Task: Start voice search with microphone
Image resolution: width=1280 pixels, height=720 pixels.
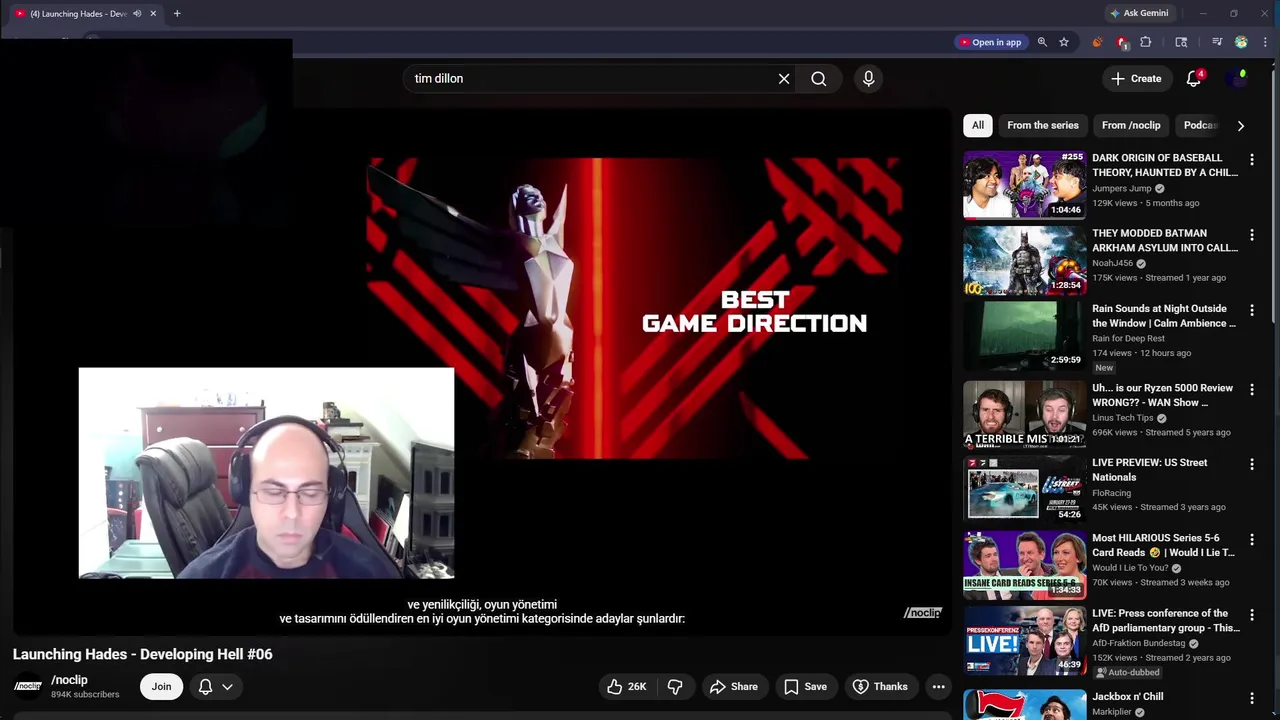Action: pyautogui.click(x=868, y=79)
